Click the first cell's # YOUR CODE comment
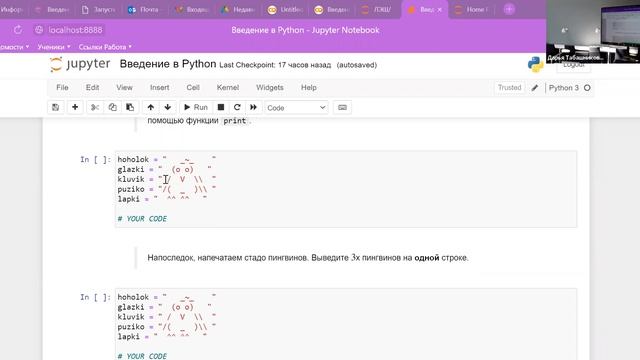The image size is (640, 360). (x=142, y=219)
